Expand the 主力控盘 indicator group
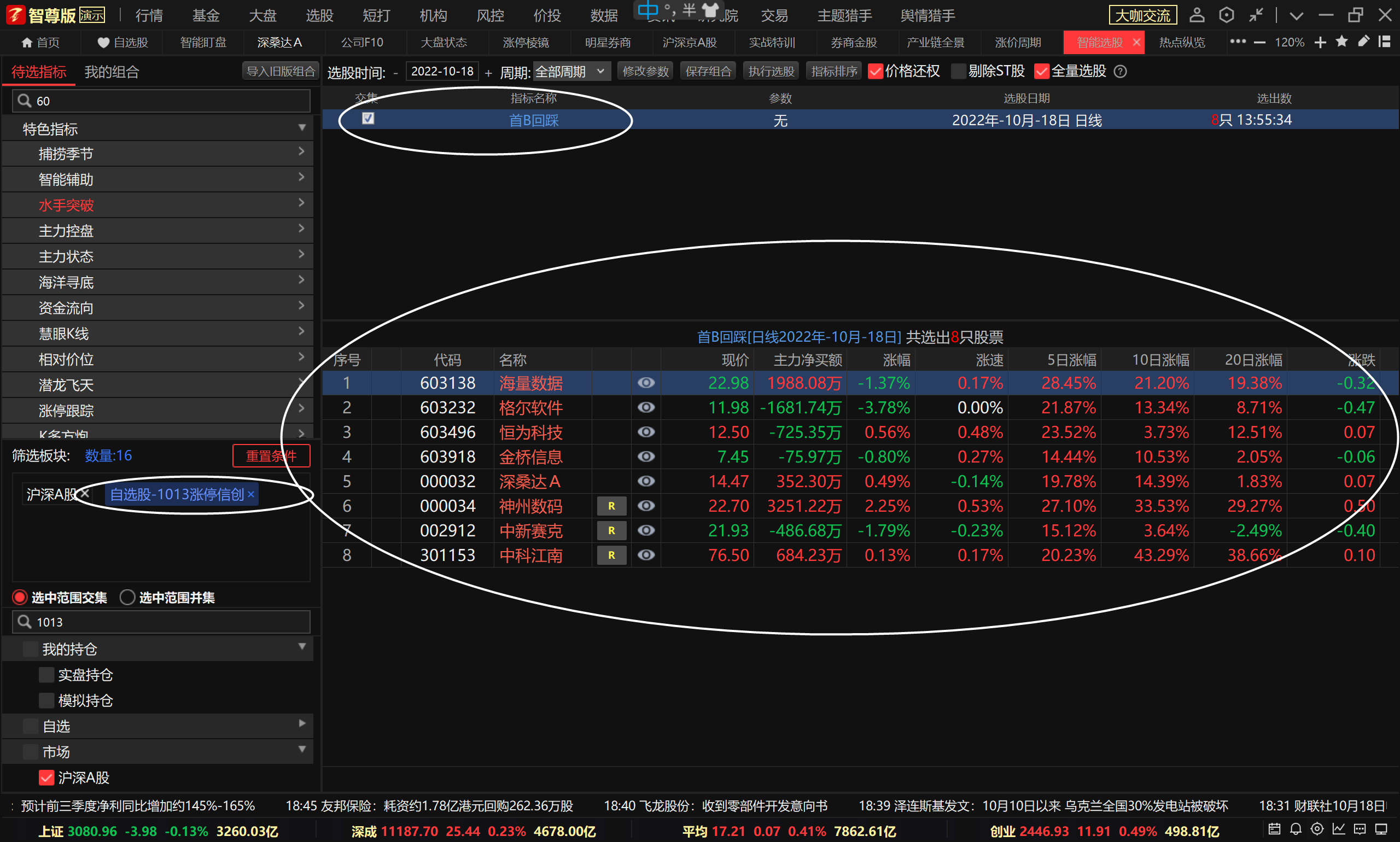This screenshot has height=842, width=1400. 301,229
